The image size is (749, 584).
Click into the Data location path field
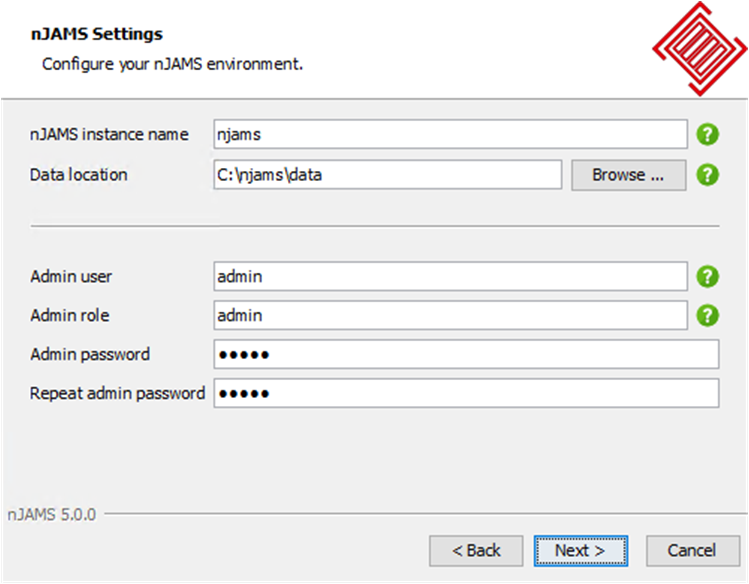click(387, 175)
